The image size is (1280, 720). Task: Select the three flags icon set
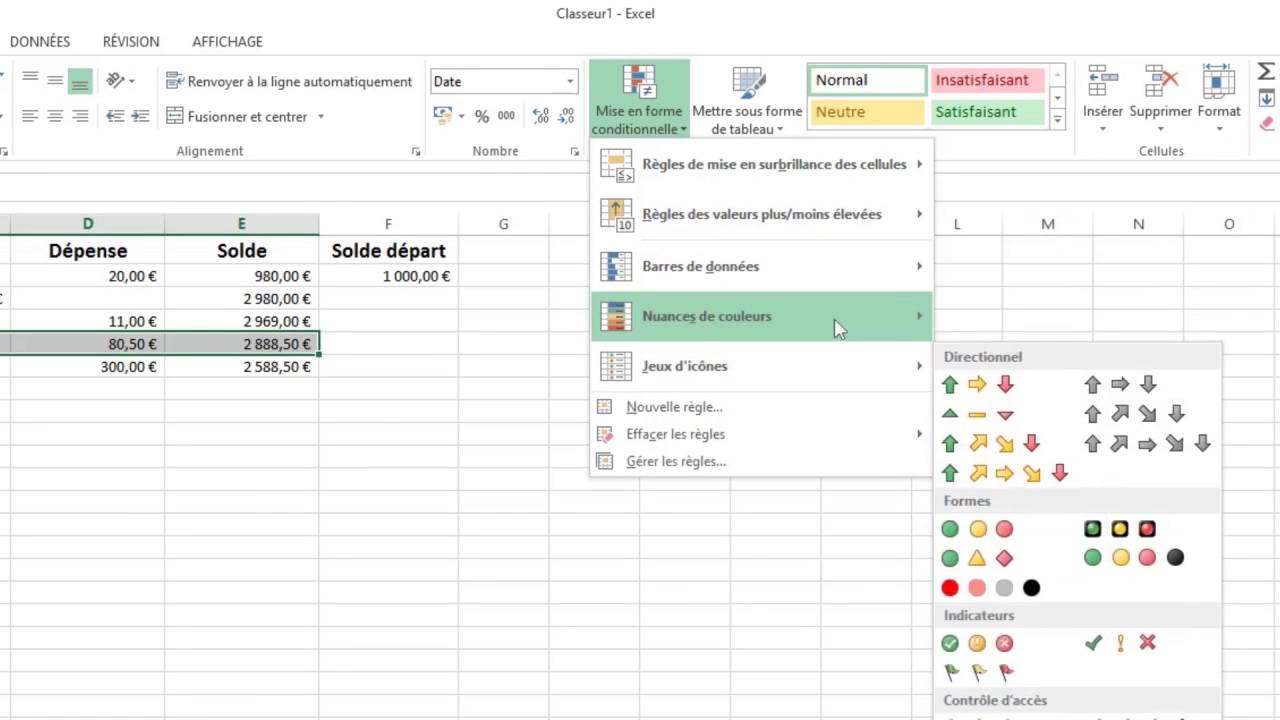pyautogui.click(x=977, y=672)
